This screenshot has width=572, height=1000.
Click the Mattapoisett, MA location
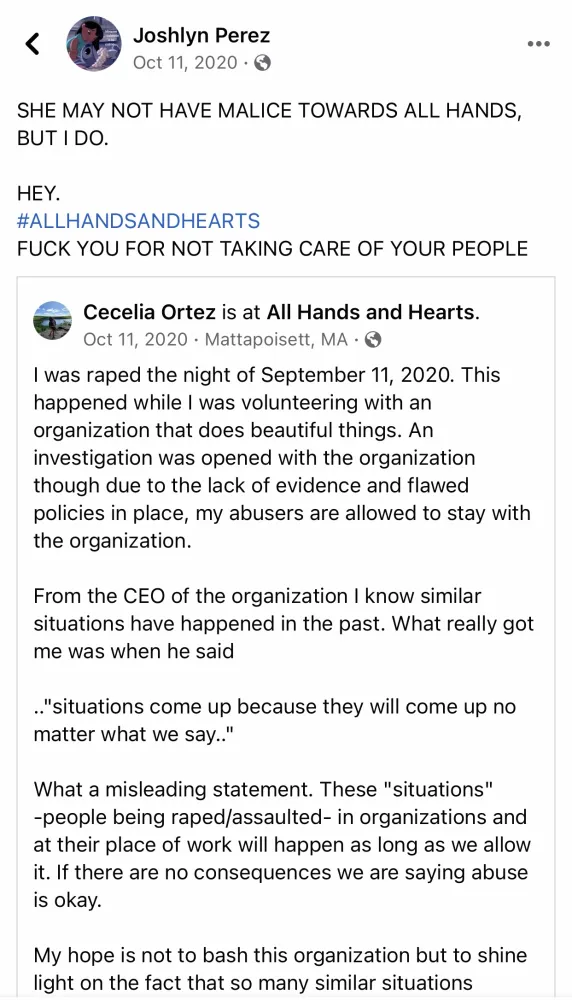(x=276, y=339)
